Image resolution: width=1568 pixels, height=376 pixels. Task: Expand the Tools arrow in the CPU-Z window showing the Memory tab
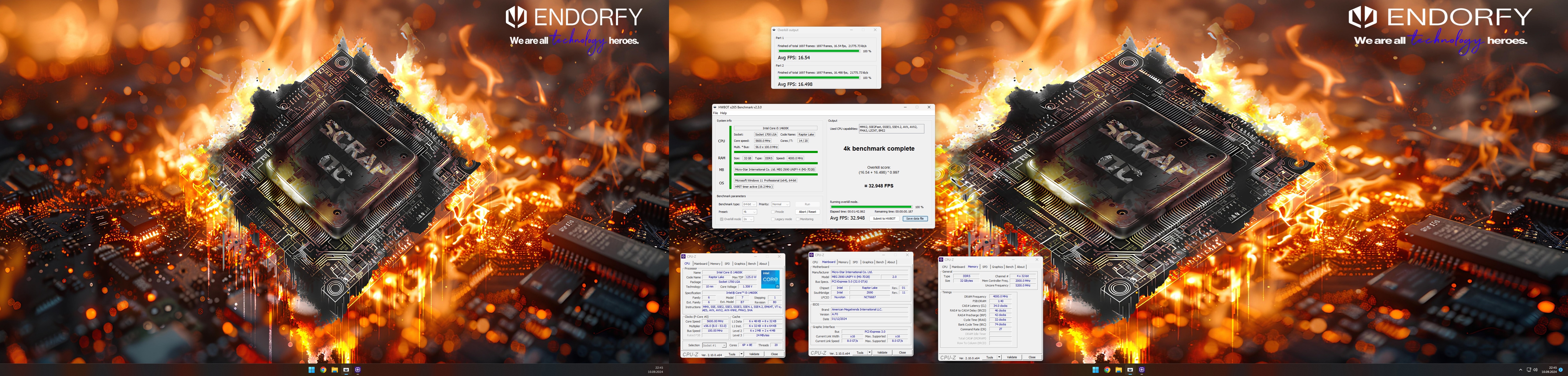[x=1000, y=358]
